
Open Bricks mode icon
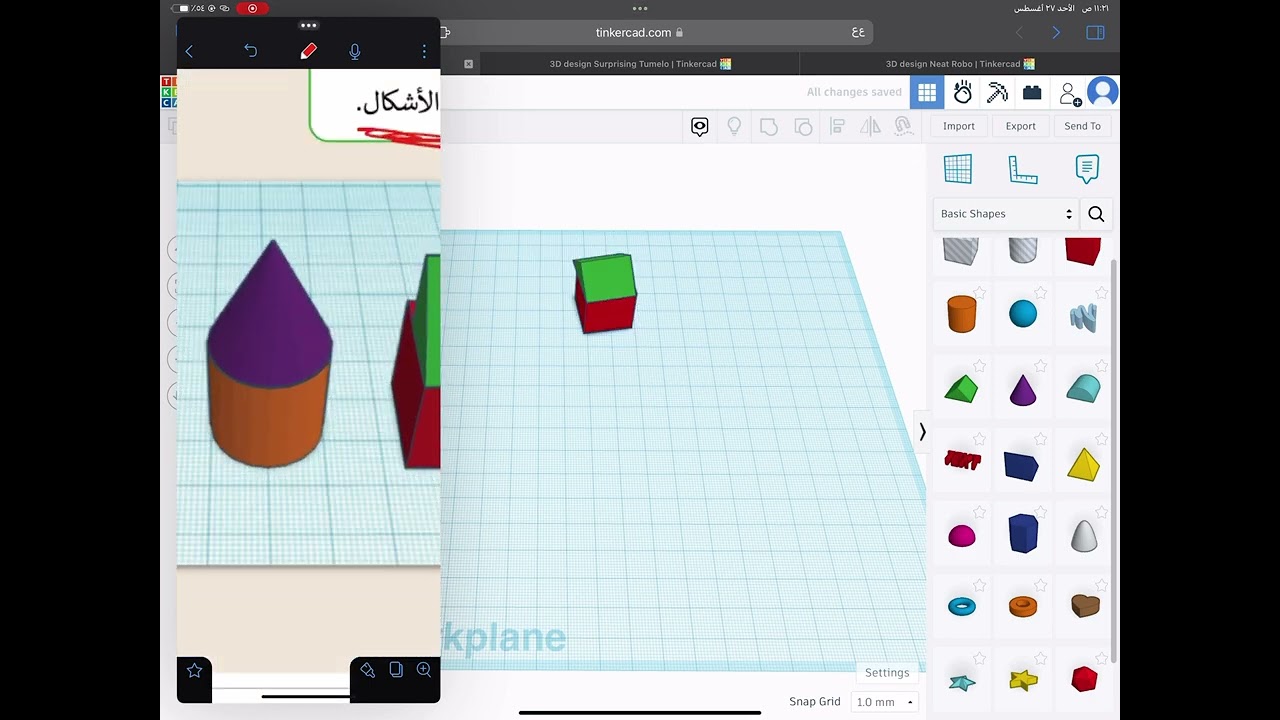[1032, 92]
